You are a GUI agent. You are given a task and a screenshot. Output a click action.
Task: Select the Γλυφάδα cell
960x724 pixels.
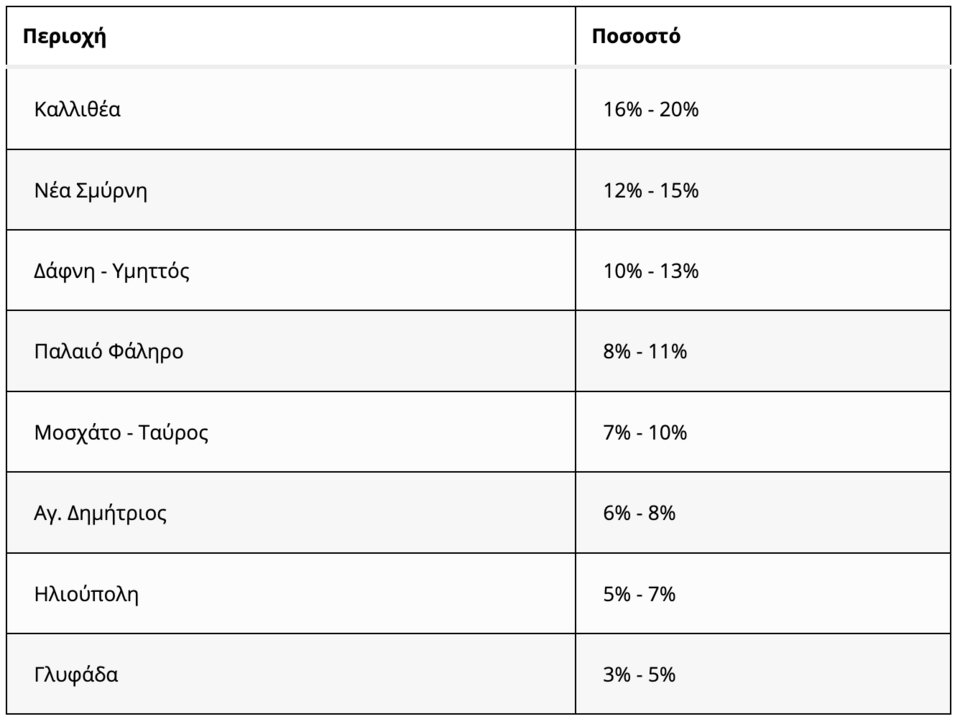pos(76,675)
